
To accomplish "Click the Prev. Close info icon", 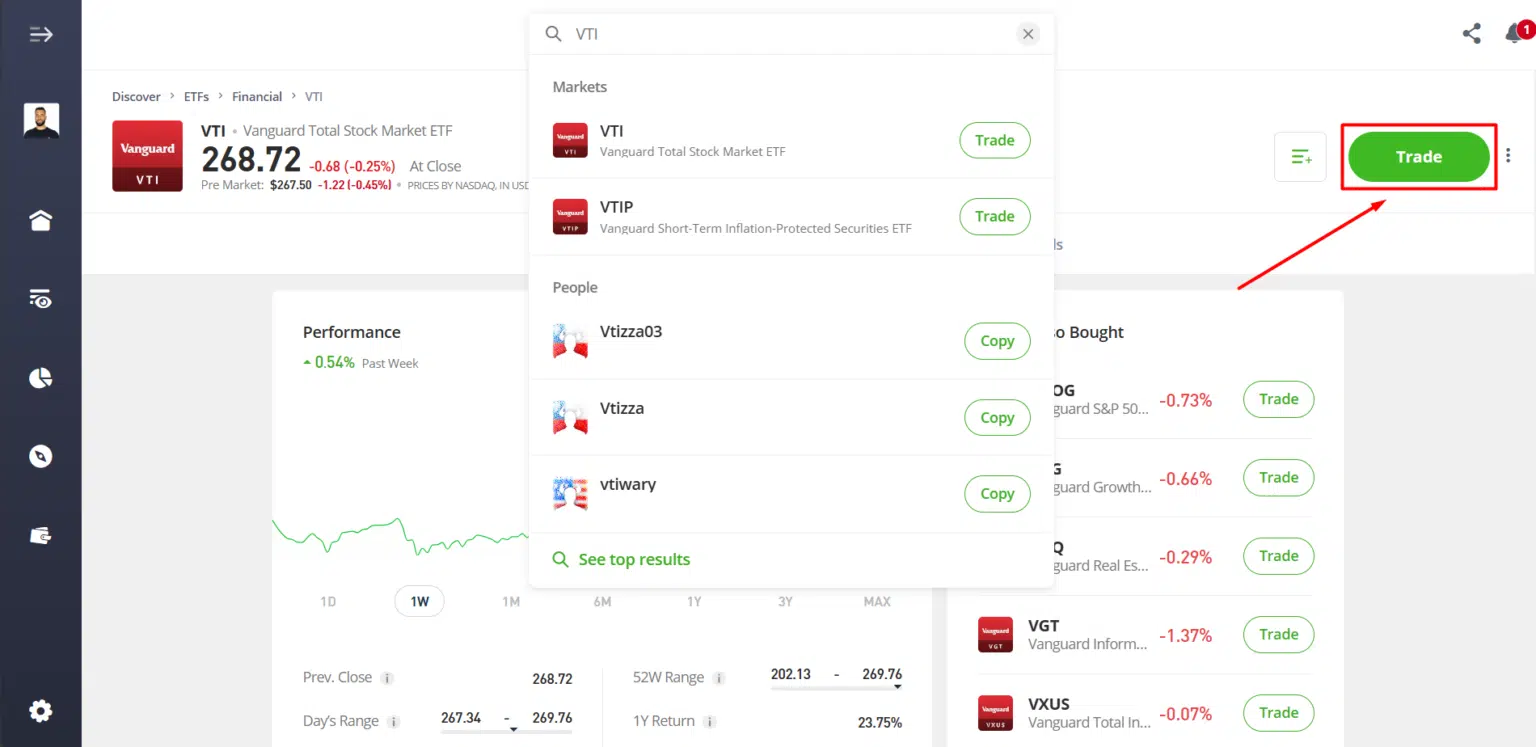I will pos(387,678).
